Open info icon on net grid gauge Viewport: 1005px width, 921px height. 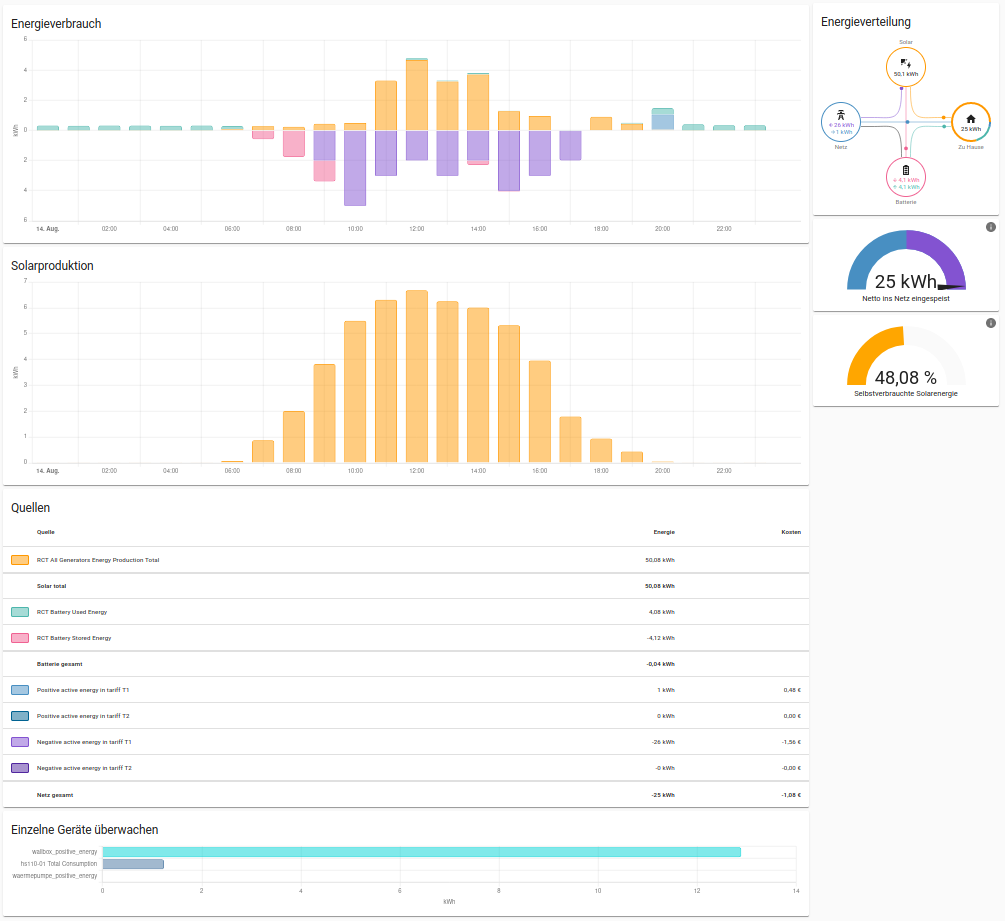[991, 227]
